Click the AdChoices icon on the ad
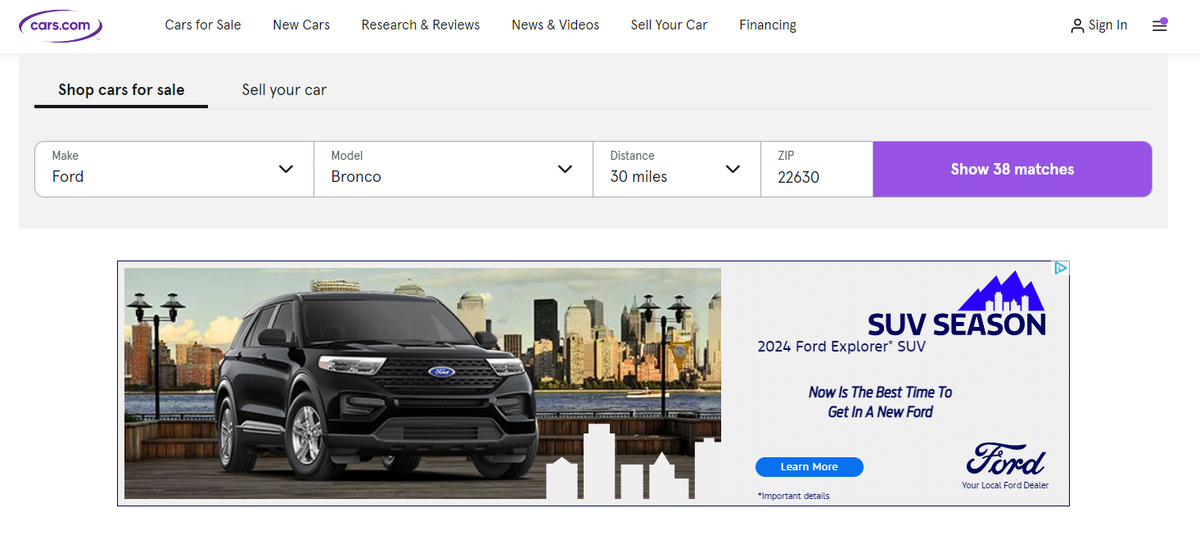Image resolution: width=1200 pixels, height=558 pixels. (1061, 268)
